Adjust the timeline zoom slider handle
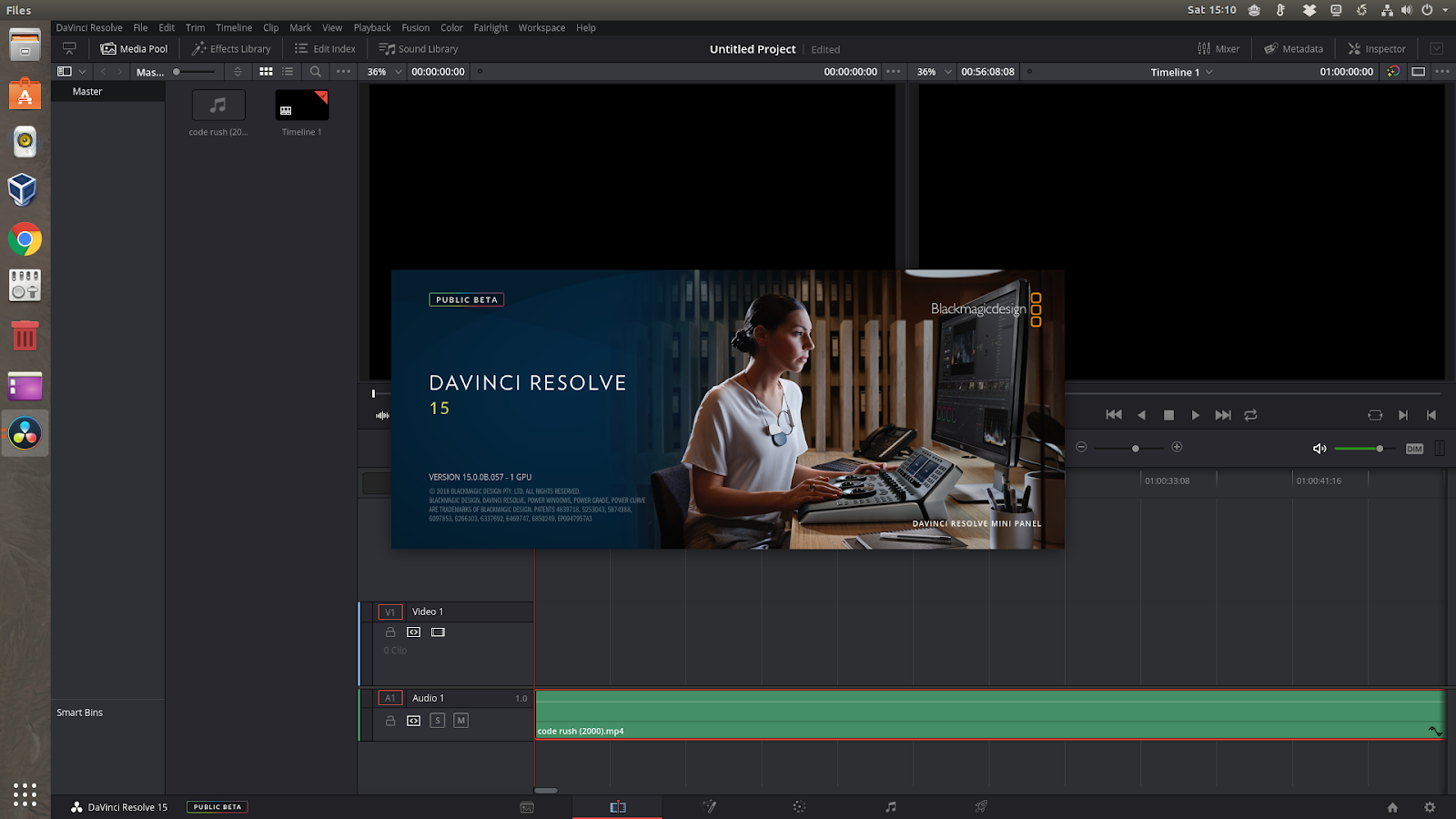This screenshot has height=819, width=1456. click(x=1136, y=448)
